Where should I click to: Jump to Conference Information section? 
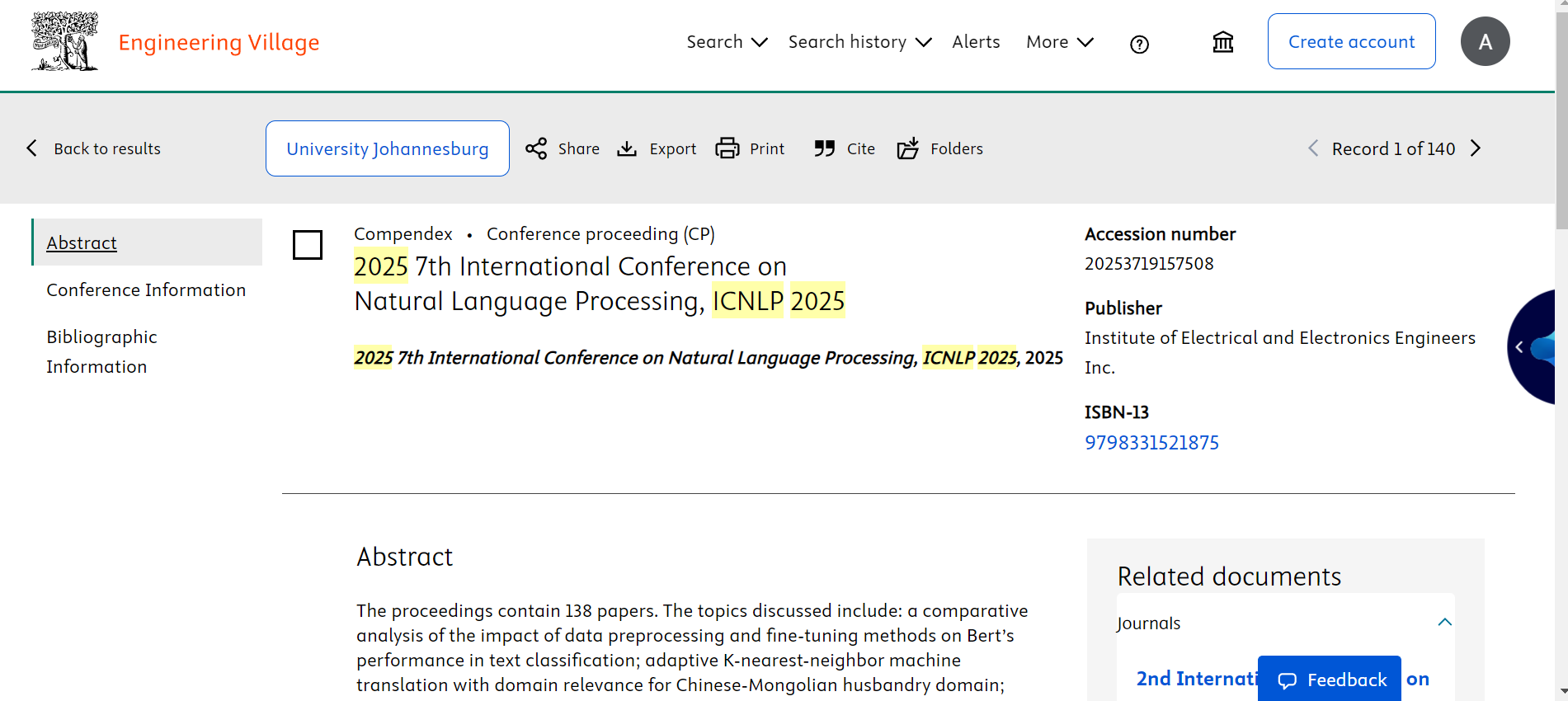[x=146, y=290]
